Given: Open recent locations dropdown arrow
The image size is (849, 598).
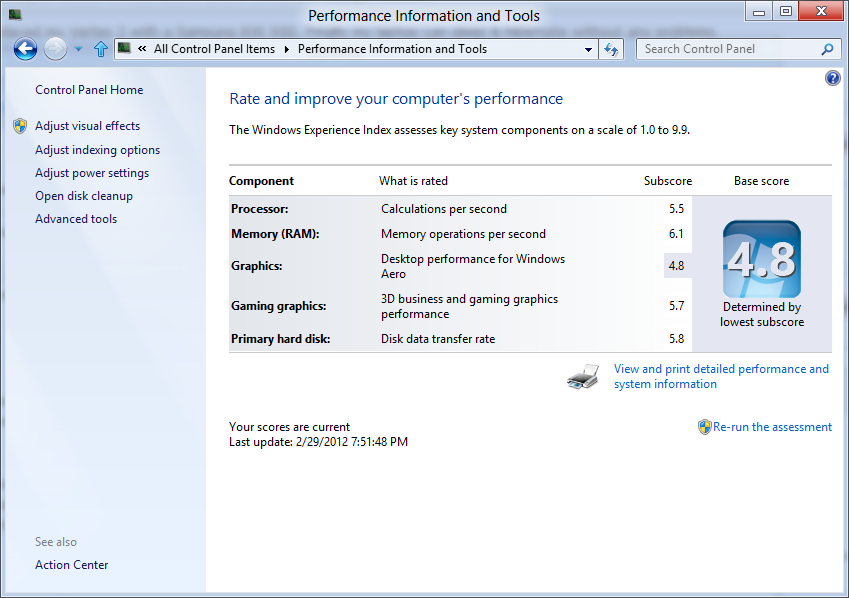Looking at the screenshot, I should 79,49.
